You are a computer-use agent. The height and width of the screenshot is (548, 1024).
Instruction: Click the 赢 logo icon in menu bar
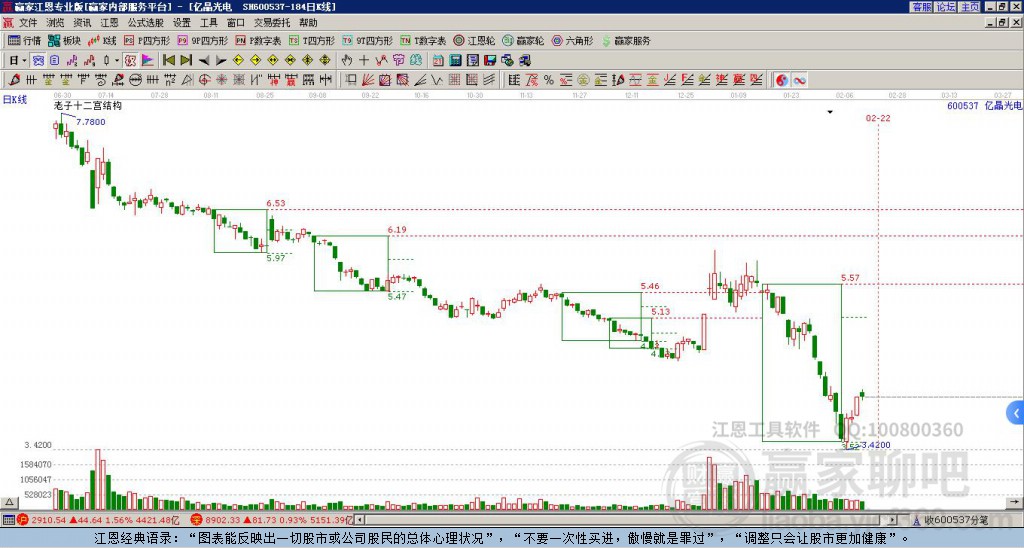(7, 23)
